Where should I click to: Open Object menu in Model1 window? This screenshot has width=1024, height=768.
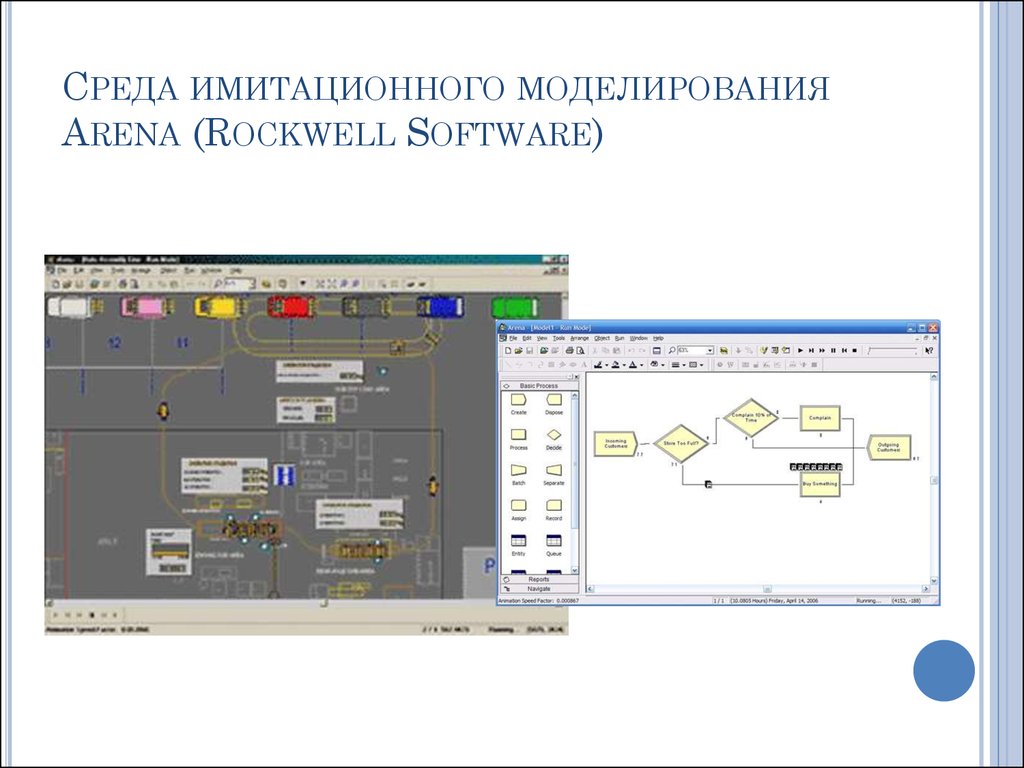[601, 338]
